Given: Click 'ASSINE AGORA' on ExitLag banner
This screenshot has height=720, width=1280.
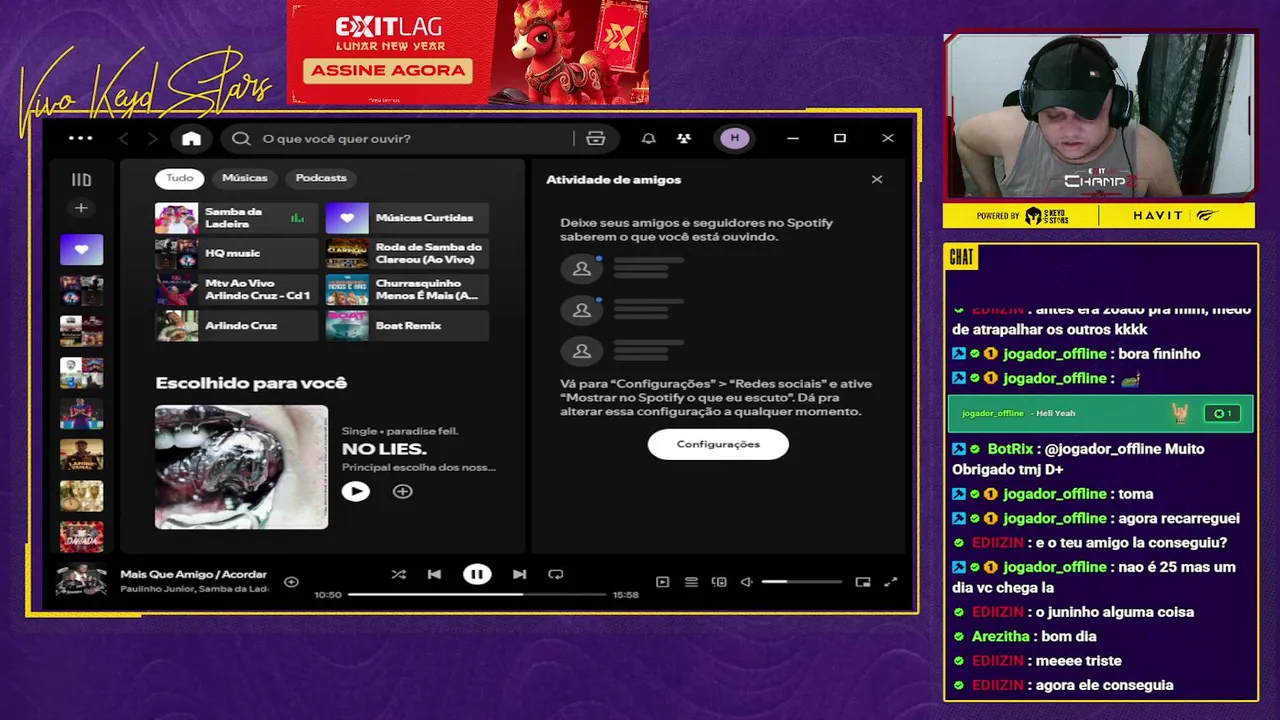Looking at the screenshot, I should [x=389, y=70].
